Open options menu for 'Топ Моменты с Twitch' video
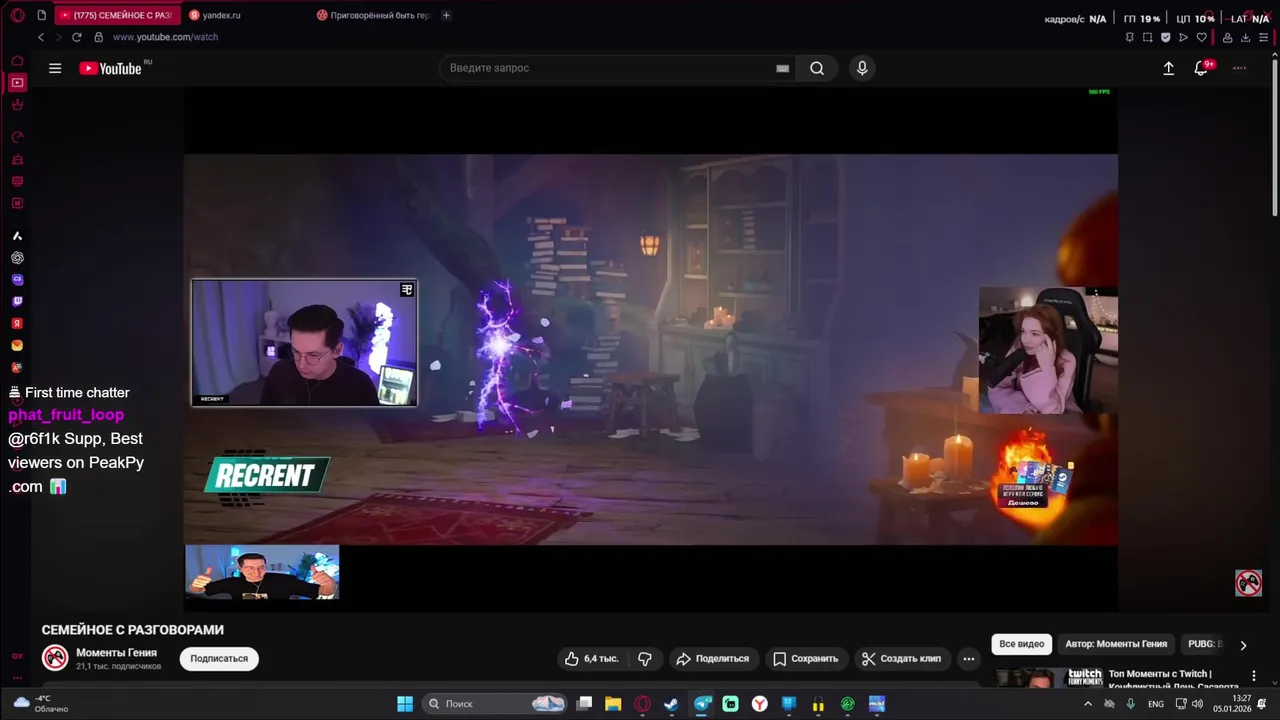Image resolution: width=1280 pixels, height=720 pixels. pyautogui.click(x=1254, y=676)
